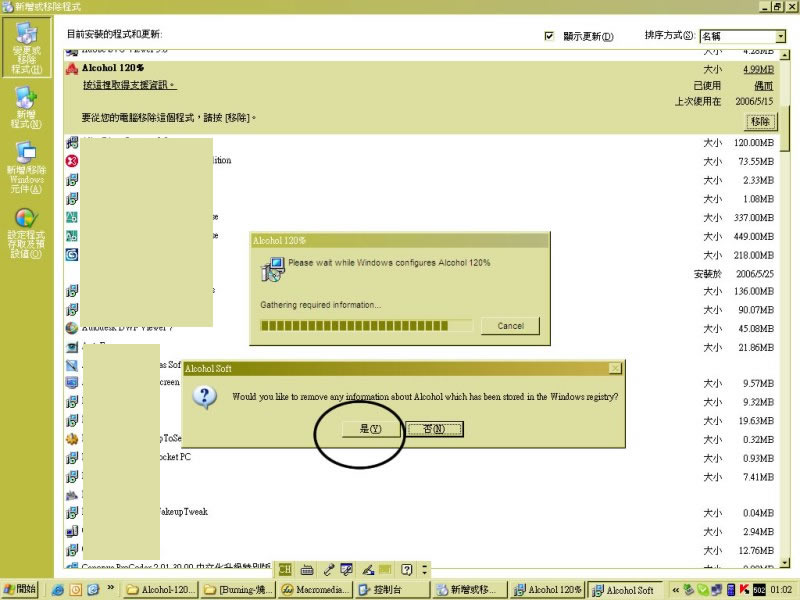Switch to the 新增或移 taskbar button
This screenshot has width=800, height=600.
tap(470, 590)
